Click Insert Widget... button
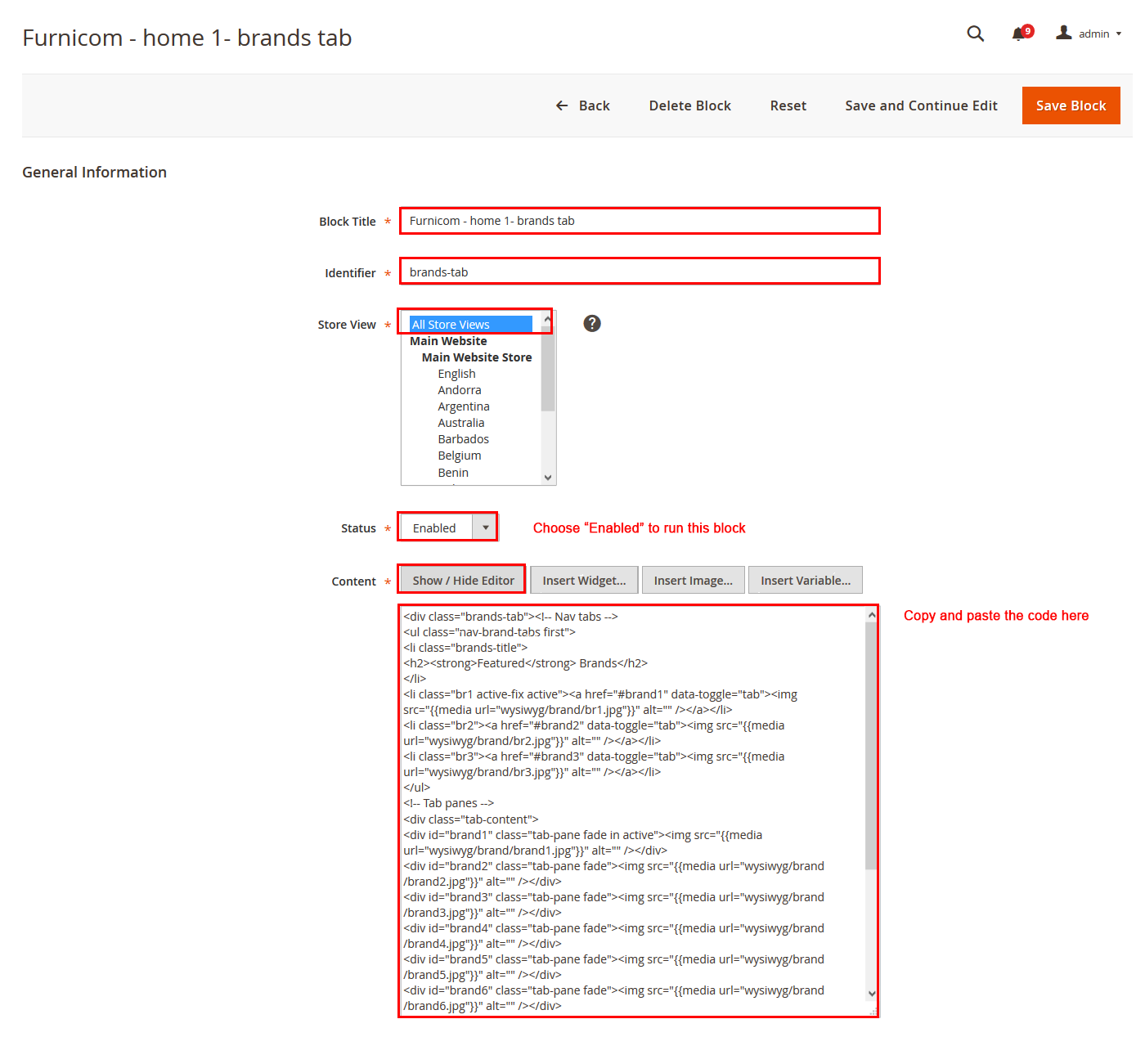The image size is (1145, 1064). pyautogui.click(x=584, y=581)
